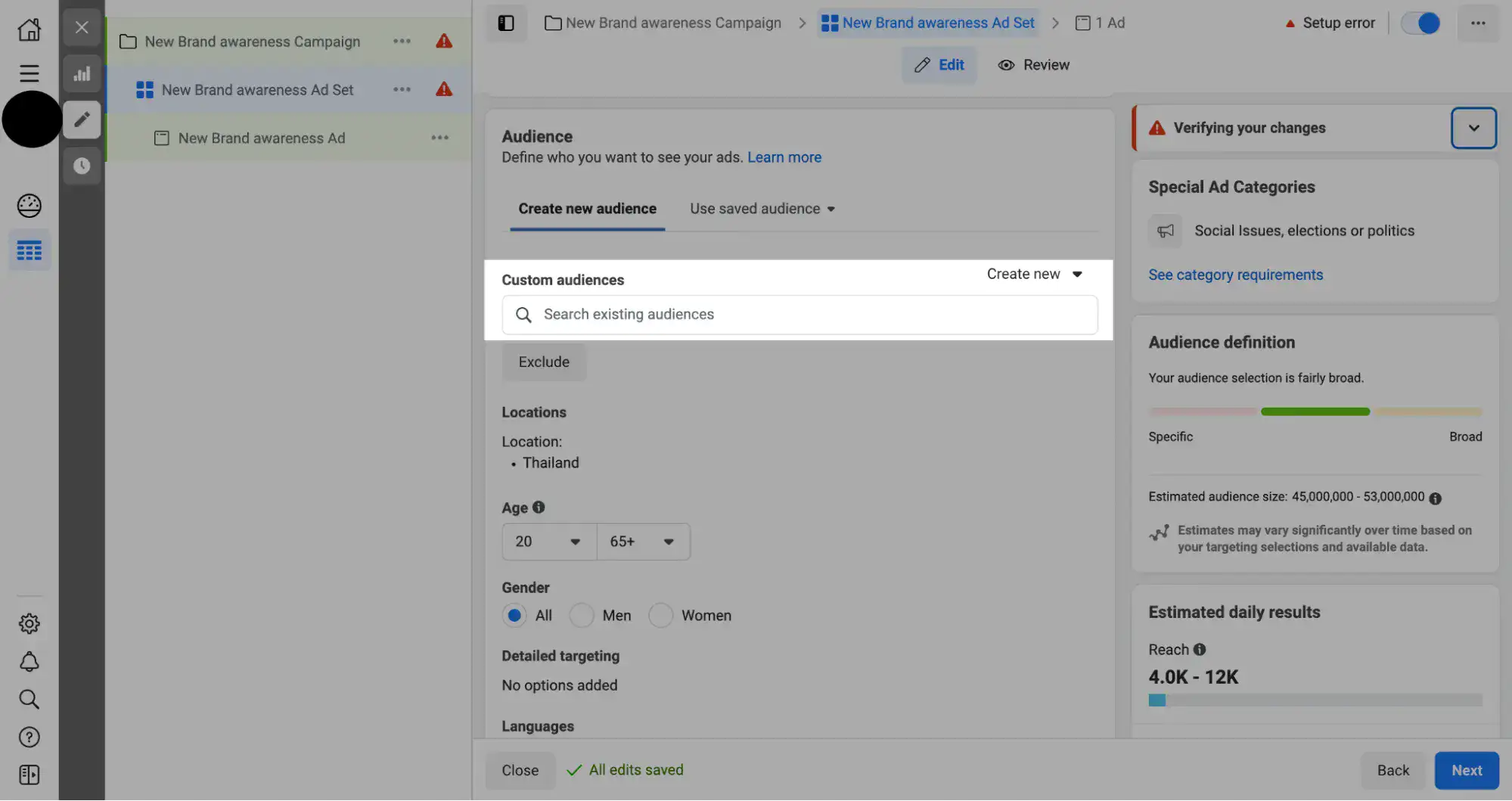This screenshot has width=1512, height=801.
Task: Switch to the Review tab
Action: point(1033,65)
